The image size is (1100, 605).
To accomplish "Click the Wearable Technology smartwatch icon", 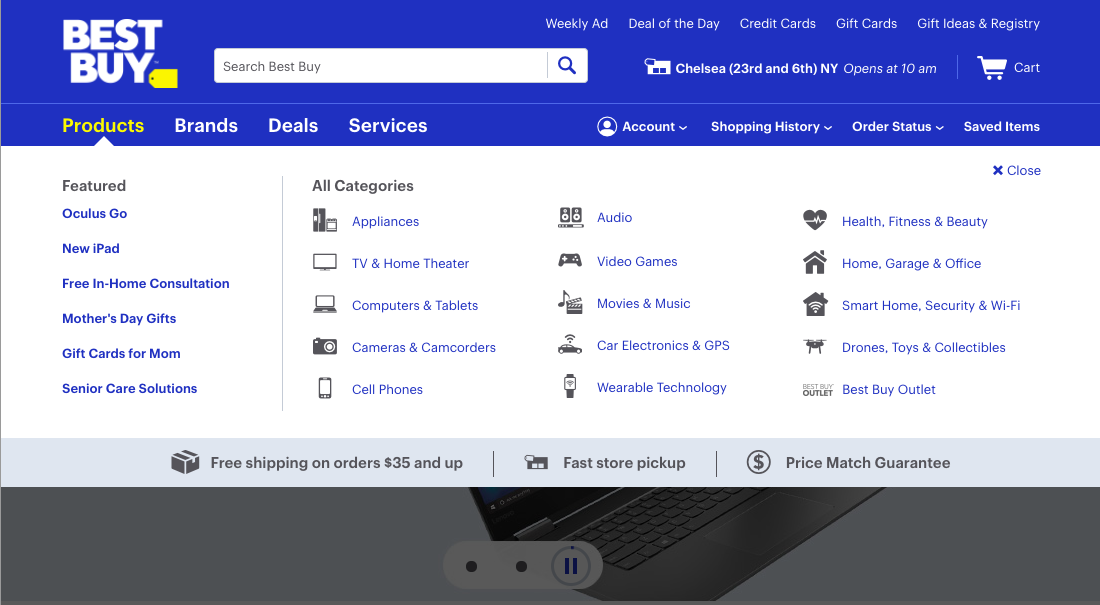I will point(569,386).
